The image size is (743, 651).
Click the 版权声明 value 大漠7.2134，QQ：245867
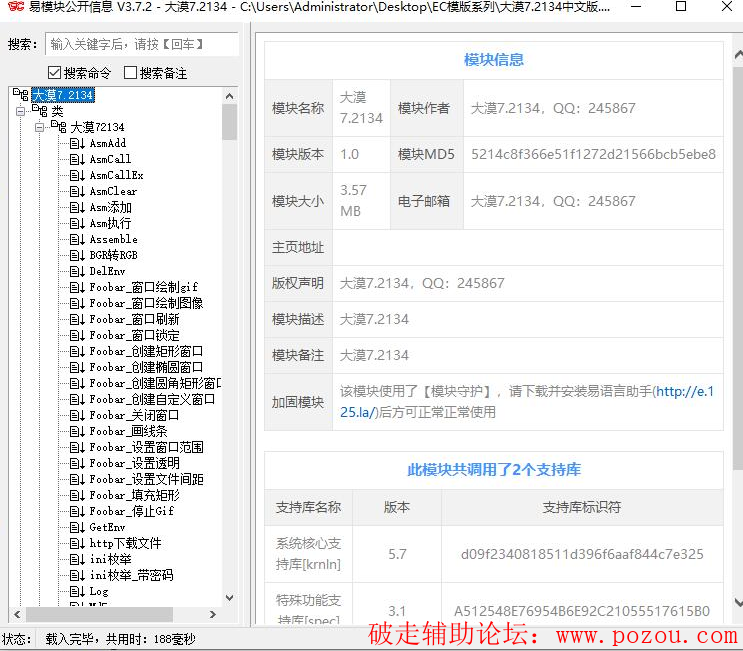point(422,283)
